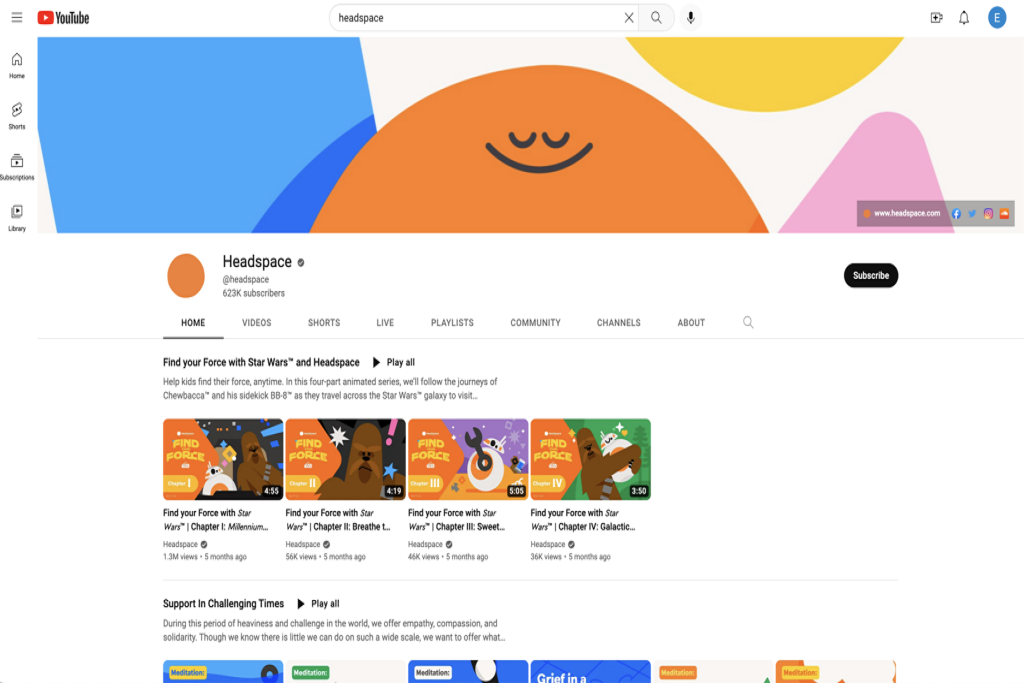Switch to the Videos tab
The height and width of the screenshot is (683, 1024).
coord(256,323)
